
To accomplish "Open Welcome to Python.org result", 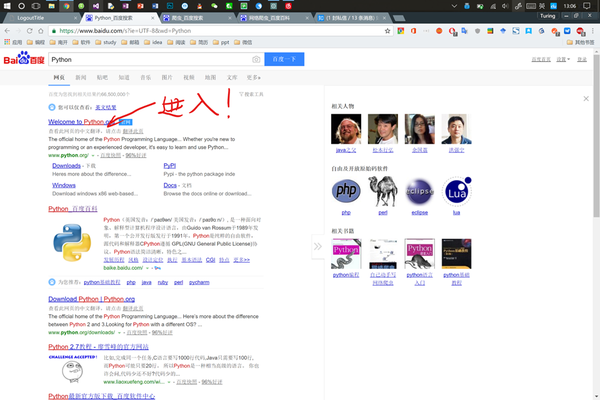I will click(80, 122).
